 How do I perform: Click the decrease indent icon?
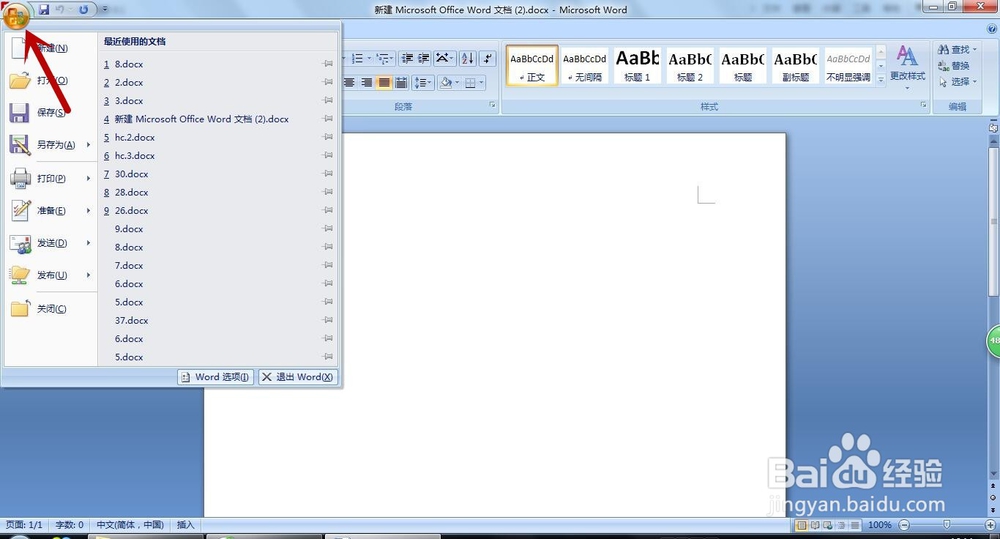click(407, 59)
